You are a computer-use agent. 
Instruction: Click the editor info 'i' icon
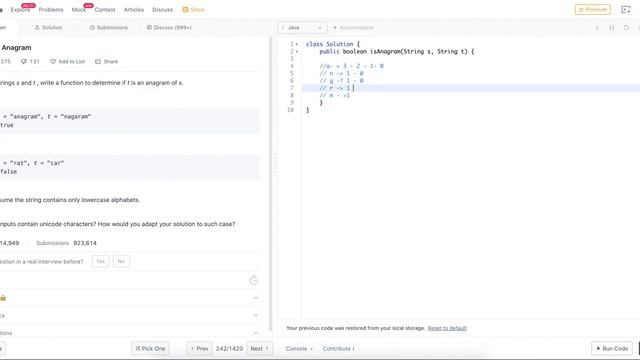coord(597,28)
